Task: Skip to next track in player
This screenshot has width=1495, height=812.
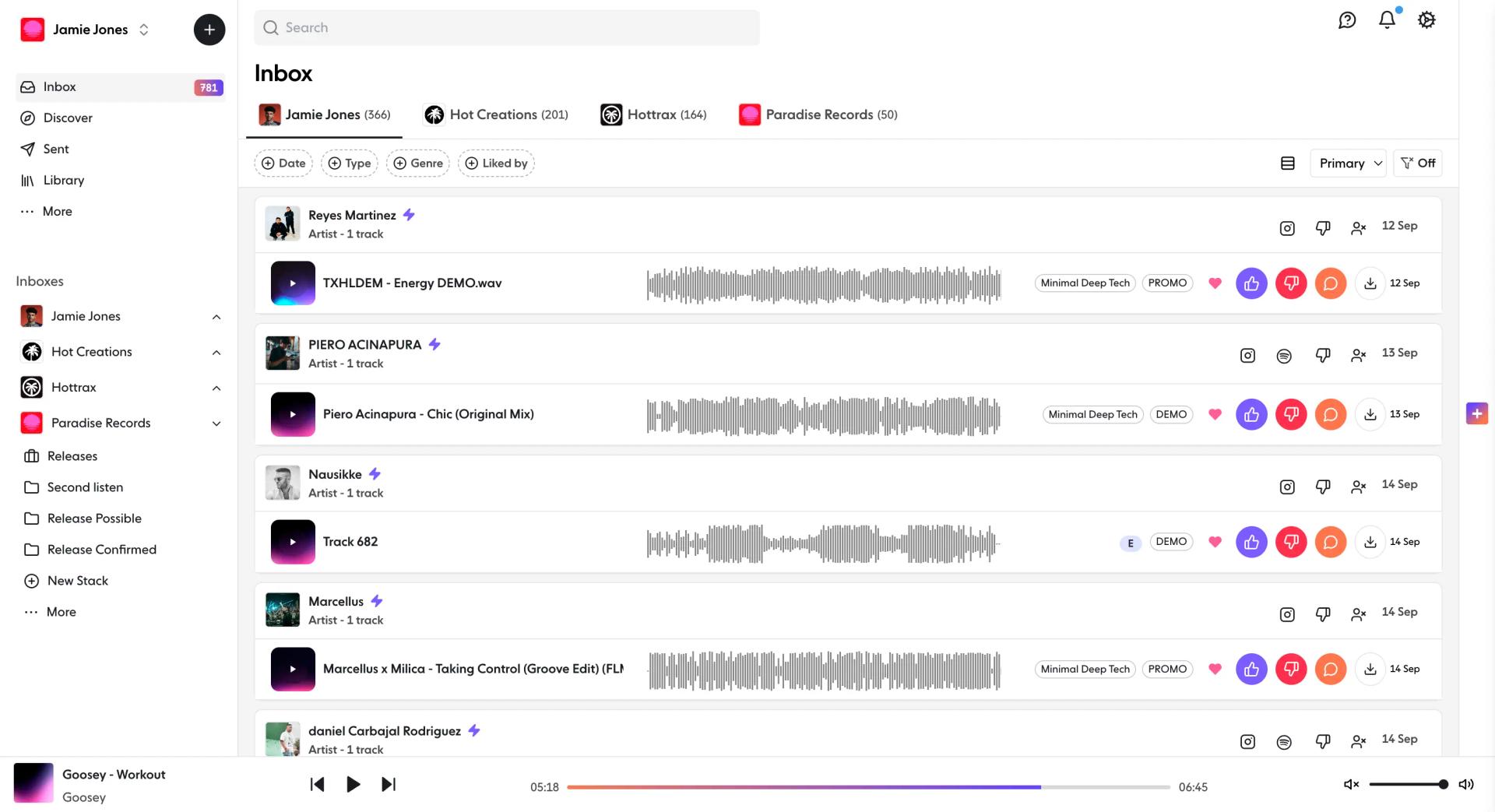Action: [x=389, y=784]
